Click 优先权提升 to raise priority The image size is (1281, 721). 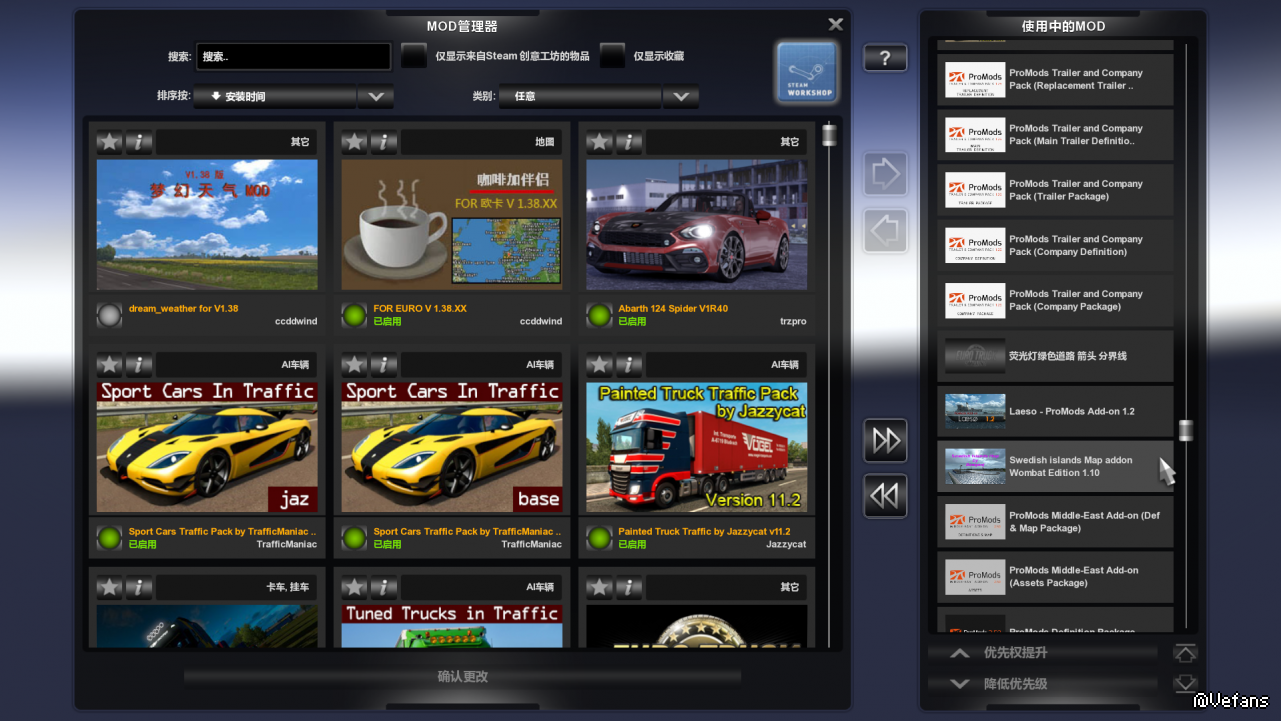click(x=1043, y=653)
